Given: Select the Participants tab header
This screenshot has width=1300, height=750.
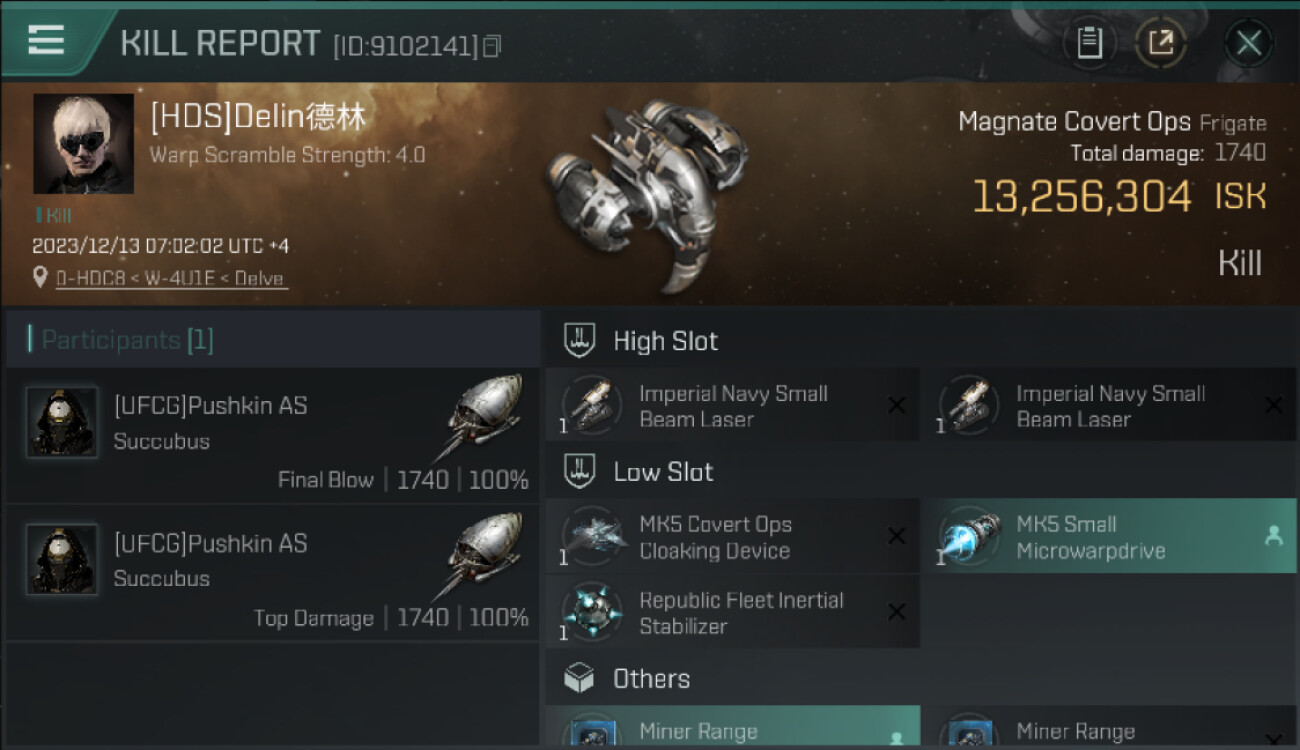Looking at the screenshot, I should coord(127,340).
